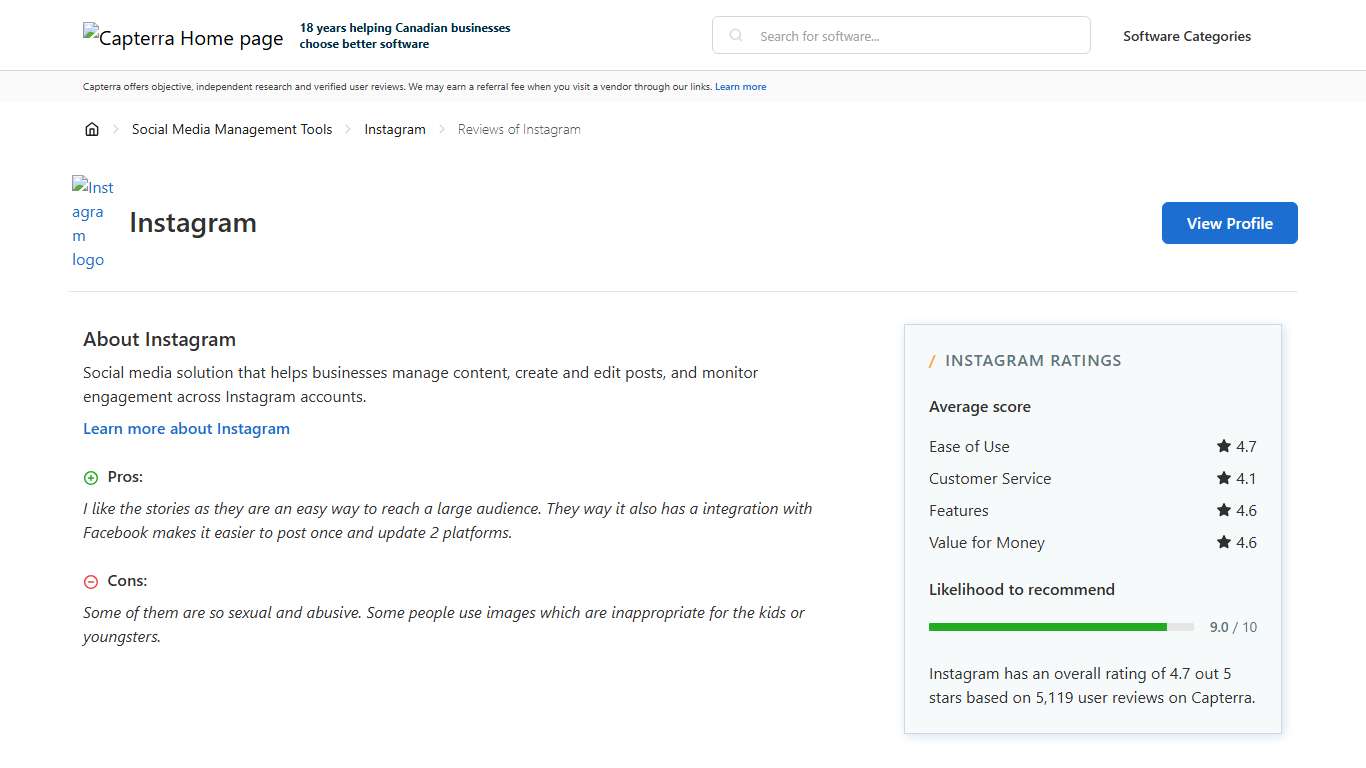Screen dimensions: 1366x768
Task: Click the Customer Service star icon
Action: [1223, 479]
